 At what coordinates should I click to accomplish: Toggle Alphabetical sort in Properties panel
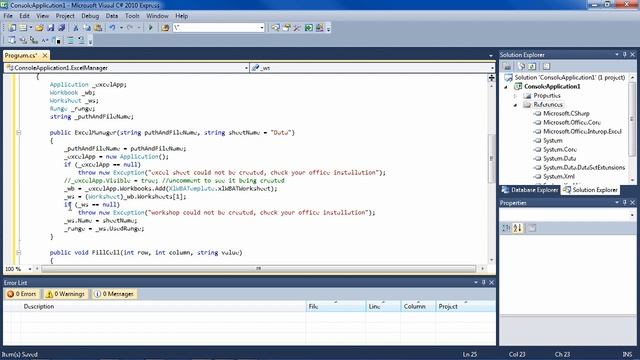pos(518,228)
